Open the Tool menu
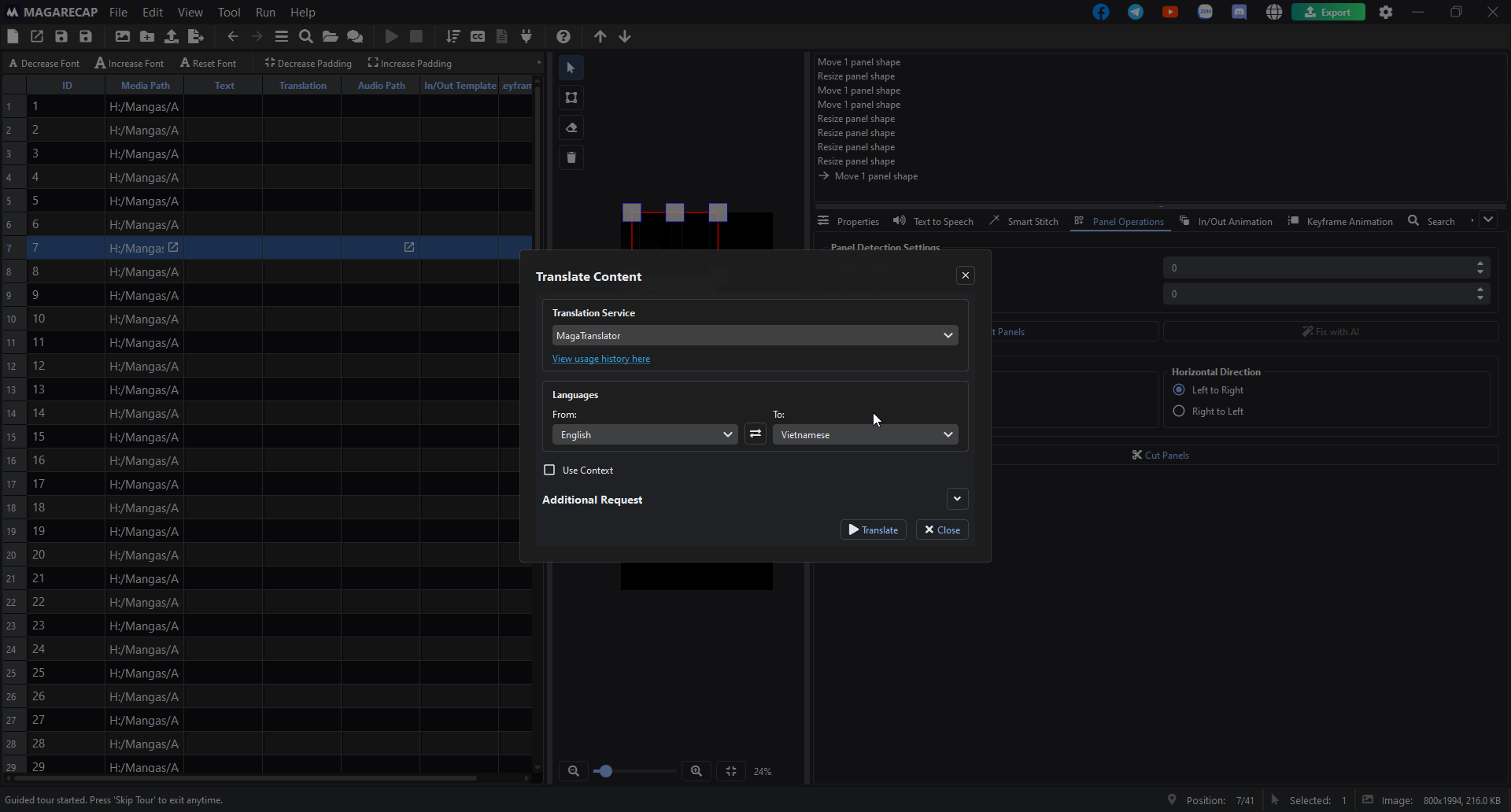The height and width of the screenshot is (812, 1511). pos(229,12)
